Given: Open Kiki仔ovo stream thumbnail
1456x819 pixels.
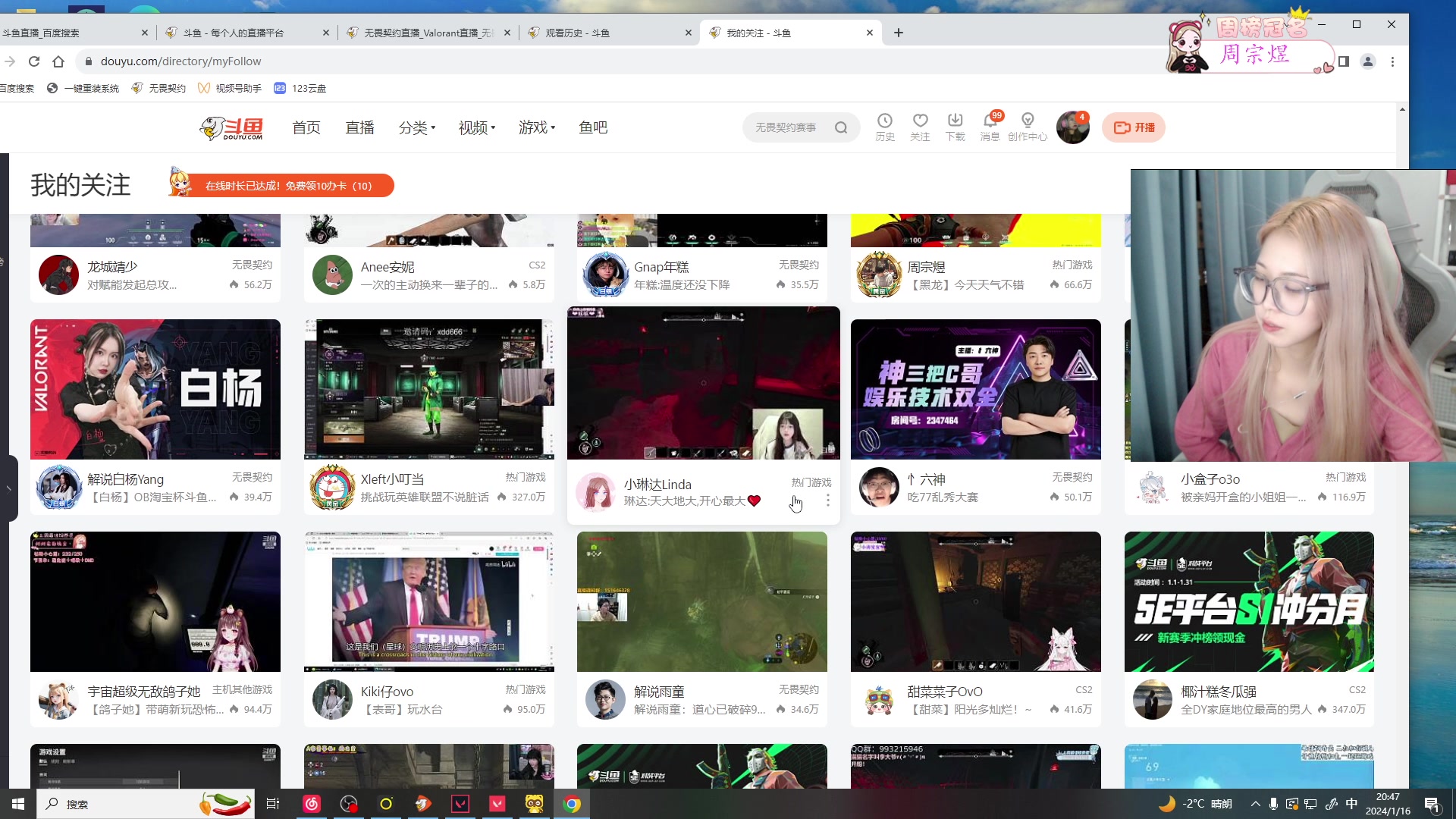Looking at the screenshot, I should pyautogui.click(x=429, y=601).
